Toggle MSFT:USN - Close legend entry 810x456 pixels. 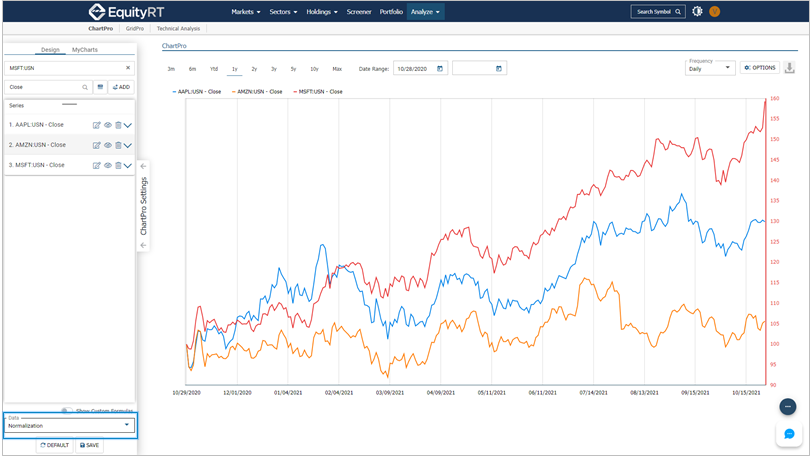click(x=318, y=91)
